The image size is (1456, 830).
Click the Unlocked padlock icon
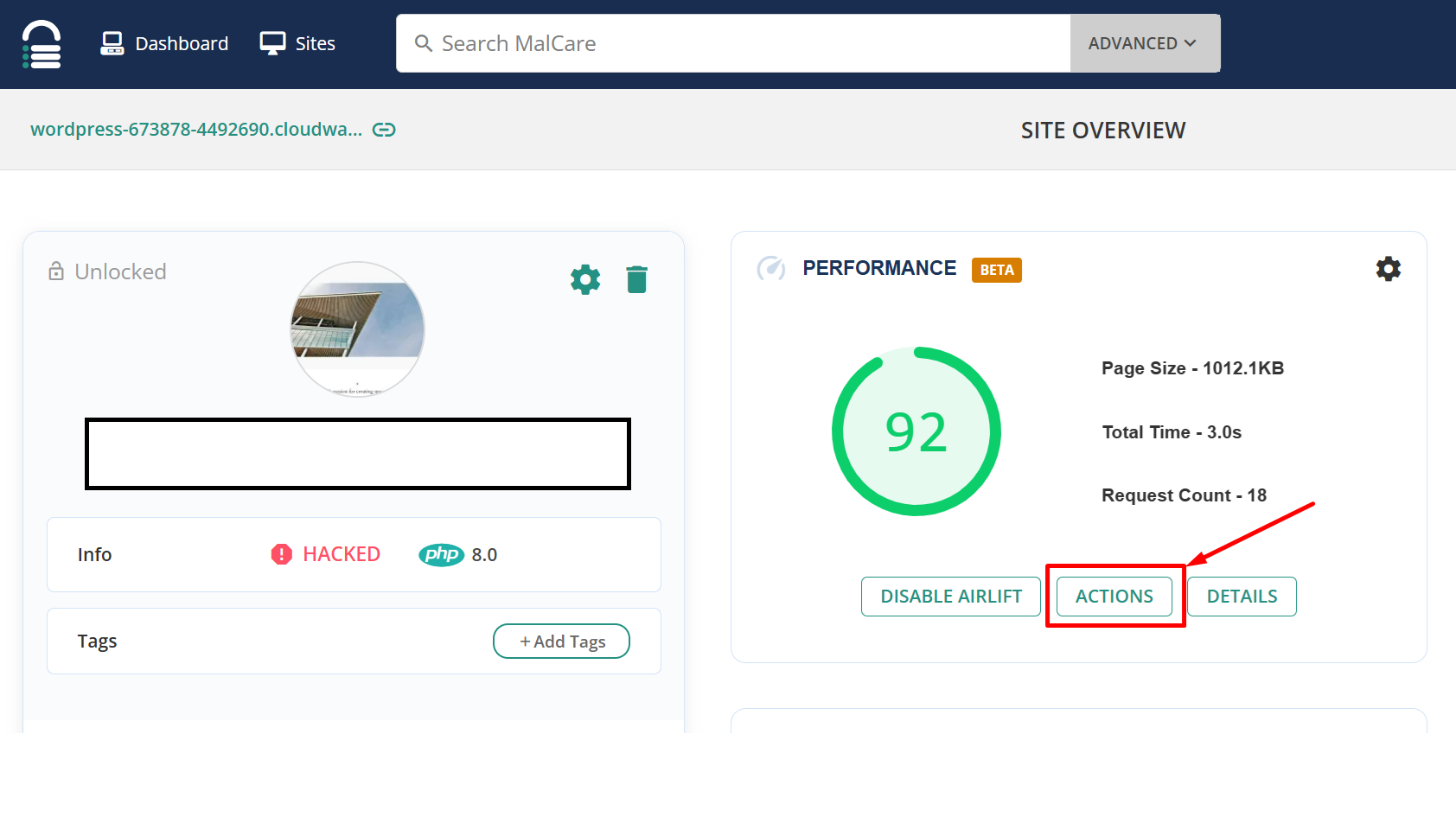56,271
